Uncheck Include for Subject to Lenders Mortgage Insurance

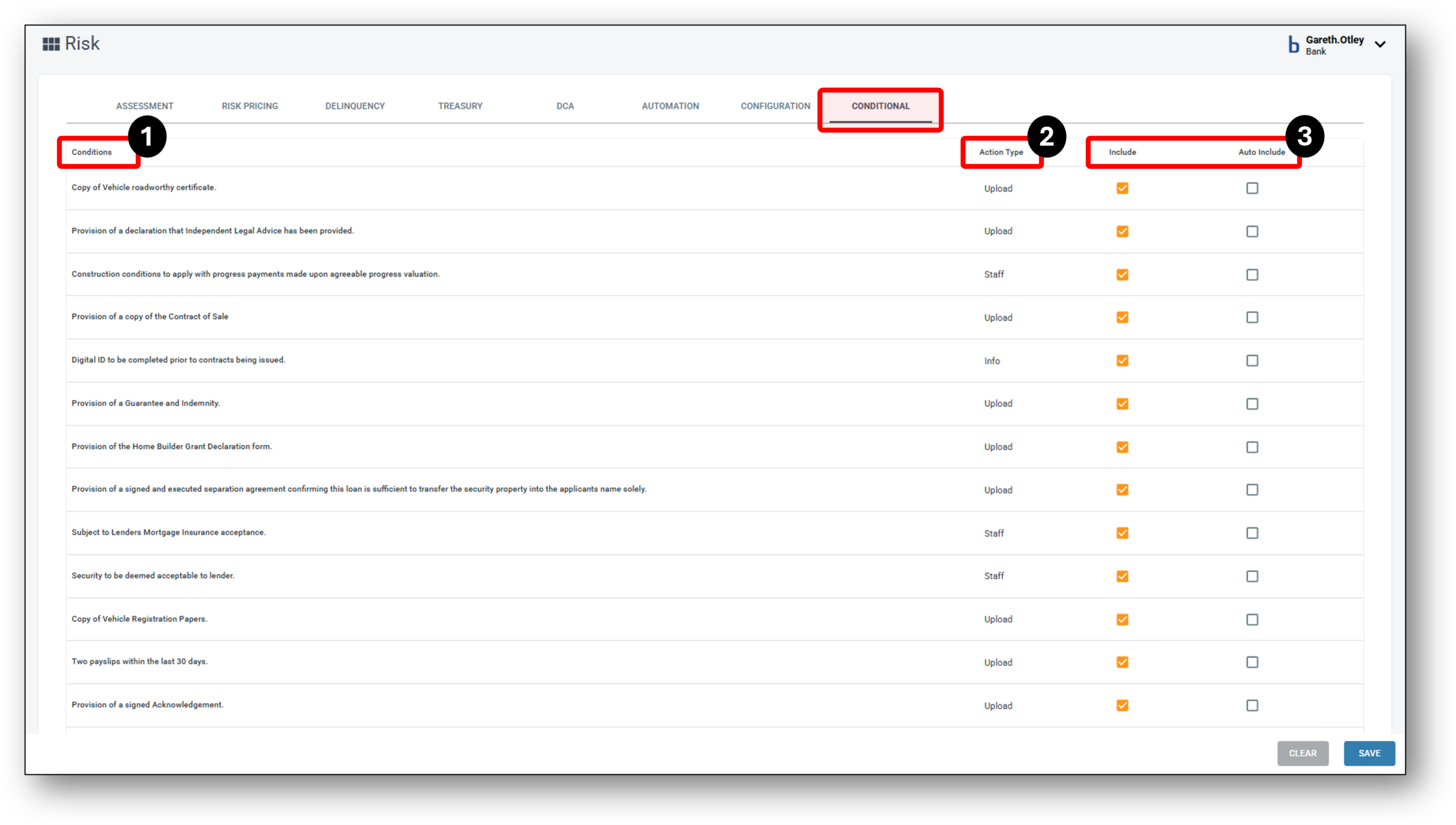[1122, 533]
